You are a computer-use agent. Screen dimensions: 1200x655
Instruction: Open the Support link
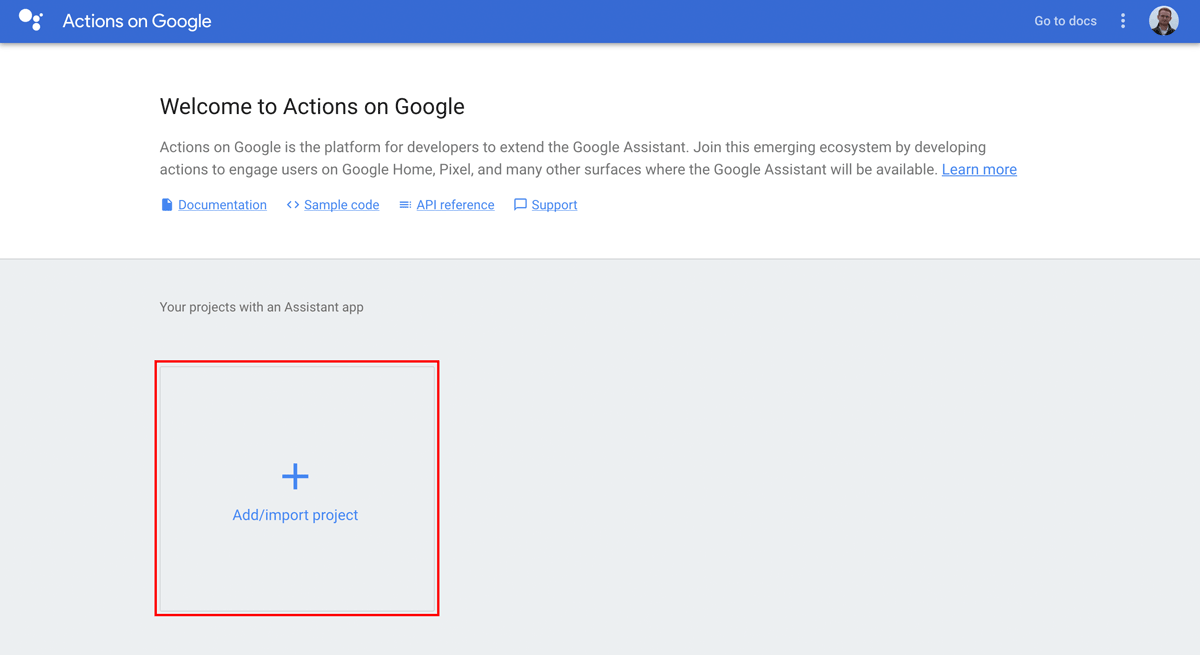[554, 205]
